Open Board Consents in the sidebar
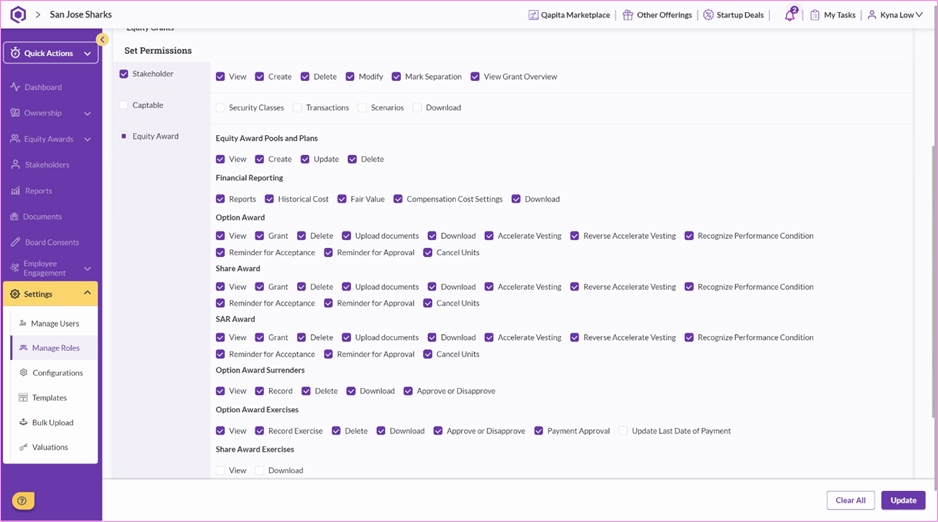Screen dimensions: 938x522 coord(51,242)
